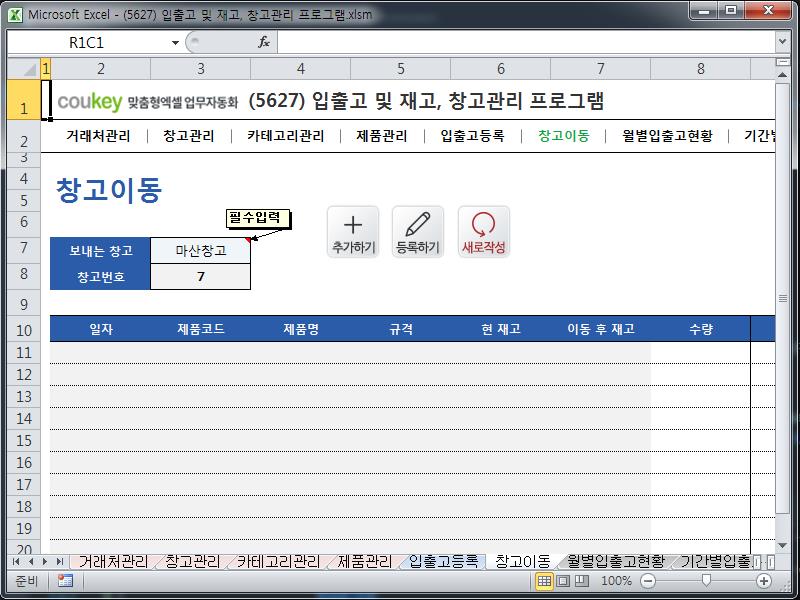Click 제품관리 in the navigation menu
The height and width of the screenshot is (600, 800).
(382, 136)
